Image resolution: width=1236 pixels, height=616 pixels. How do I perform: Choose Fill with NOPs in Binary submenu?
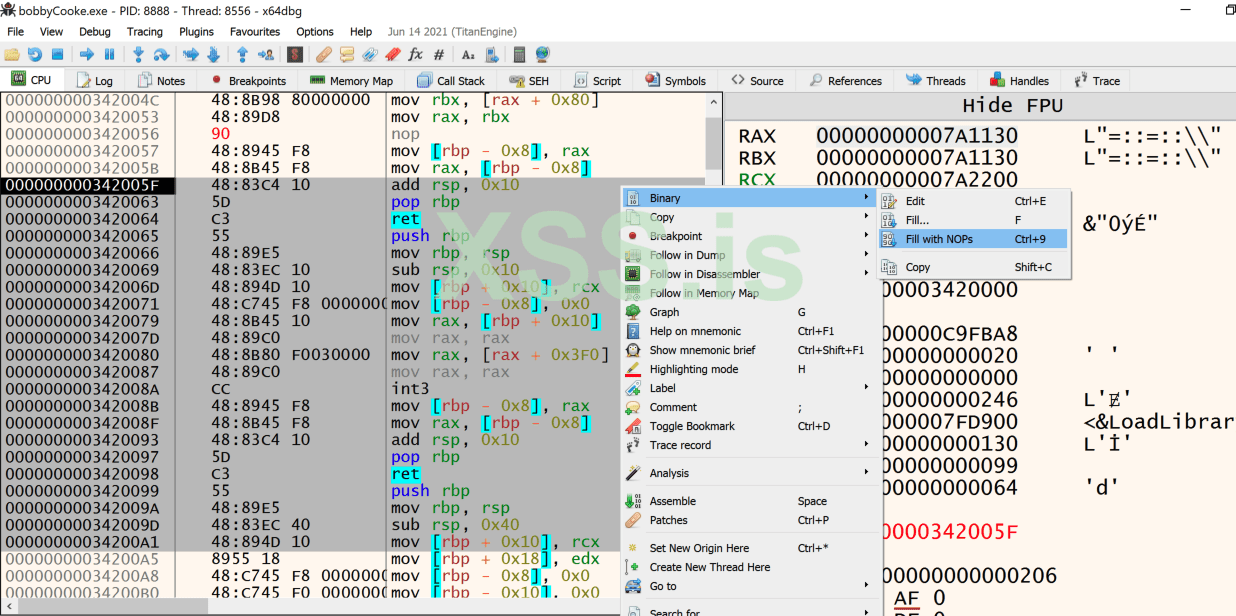click(938, 239)
